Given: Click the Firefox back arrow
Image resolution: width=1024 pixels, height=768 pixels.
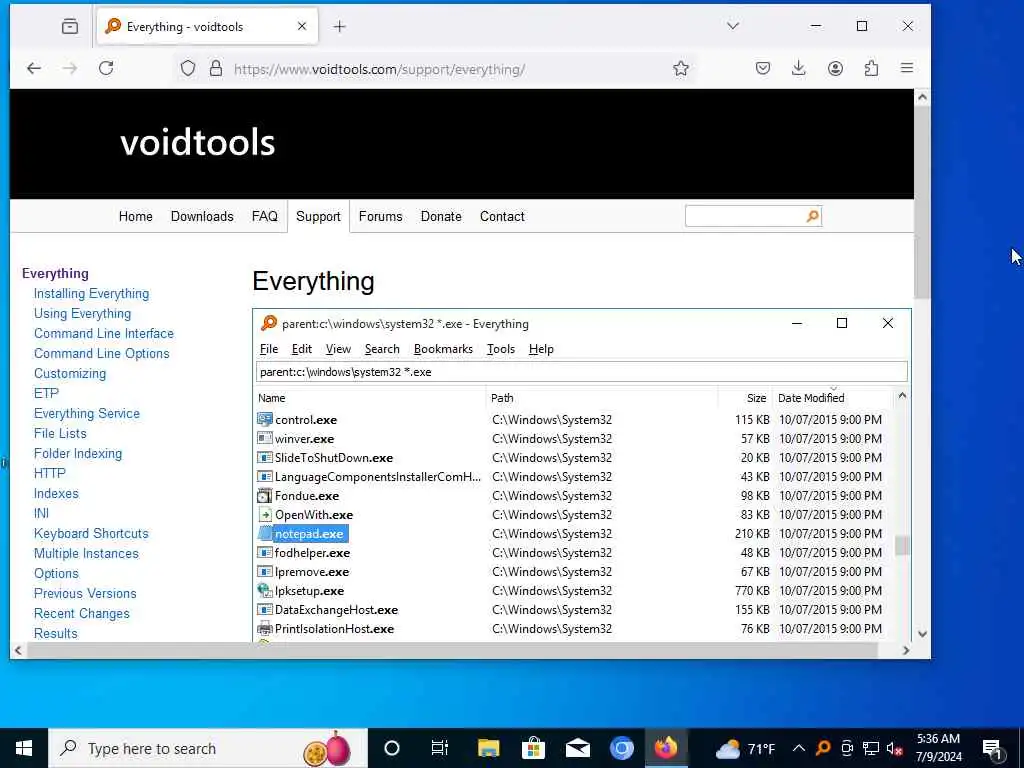Looking at the screenshot, I should coord(34,68).
